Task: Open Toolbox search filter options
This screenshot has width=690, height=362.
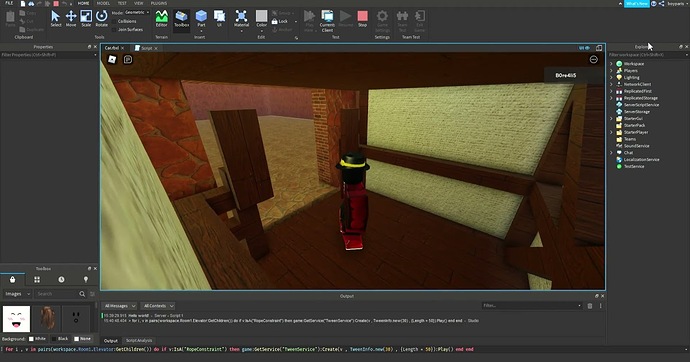Action: (x=92, y=294)
